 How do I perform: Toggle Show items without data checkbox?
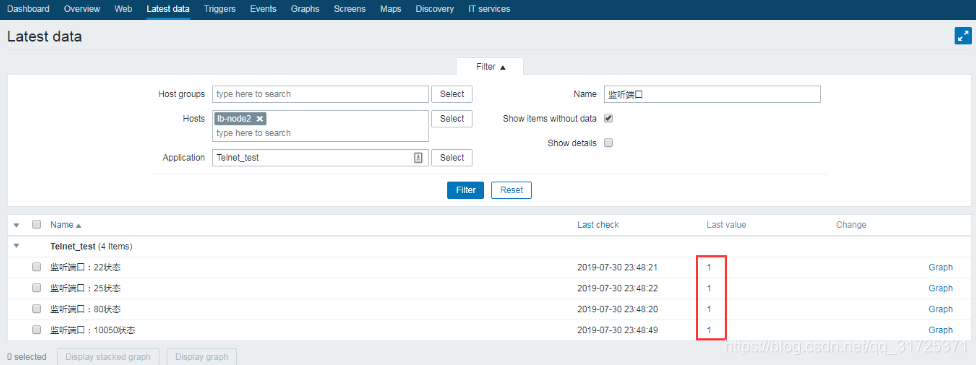point(609,118)
